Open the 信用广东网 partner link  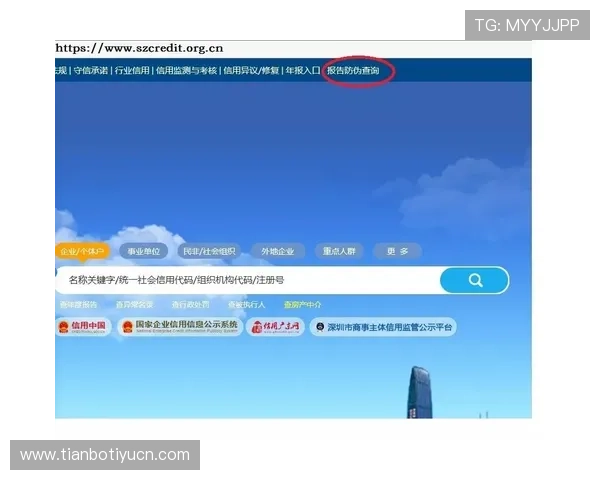coord(276,327)
